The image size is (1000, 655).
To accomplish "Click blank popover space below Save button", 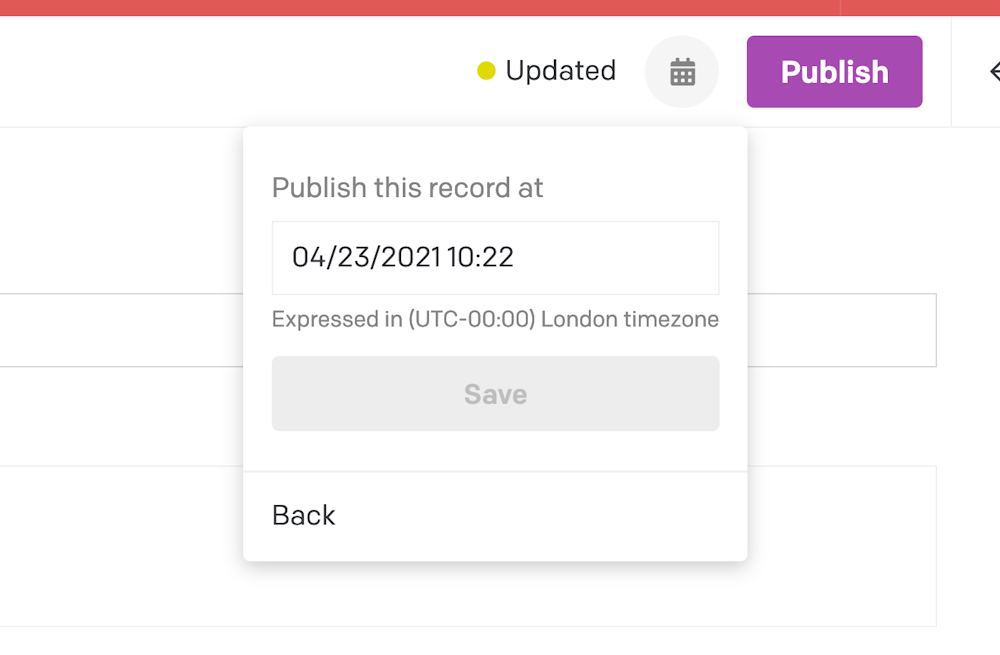I will (x=496, y=452).
